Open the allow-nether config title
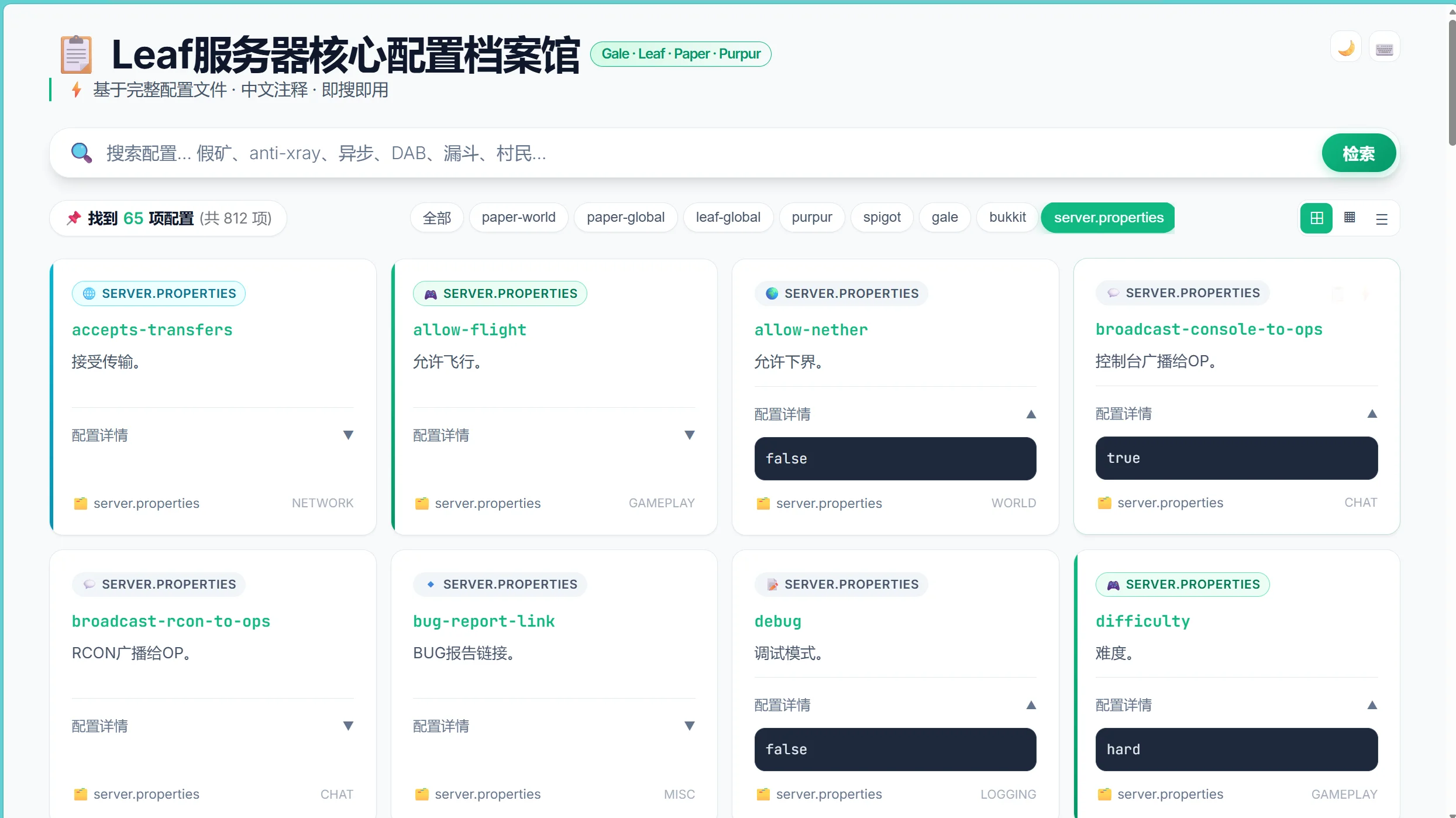Screen dimensions: 1456x818 tap(811, 330)
